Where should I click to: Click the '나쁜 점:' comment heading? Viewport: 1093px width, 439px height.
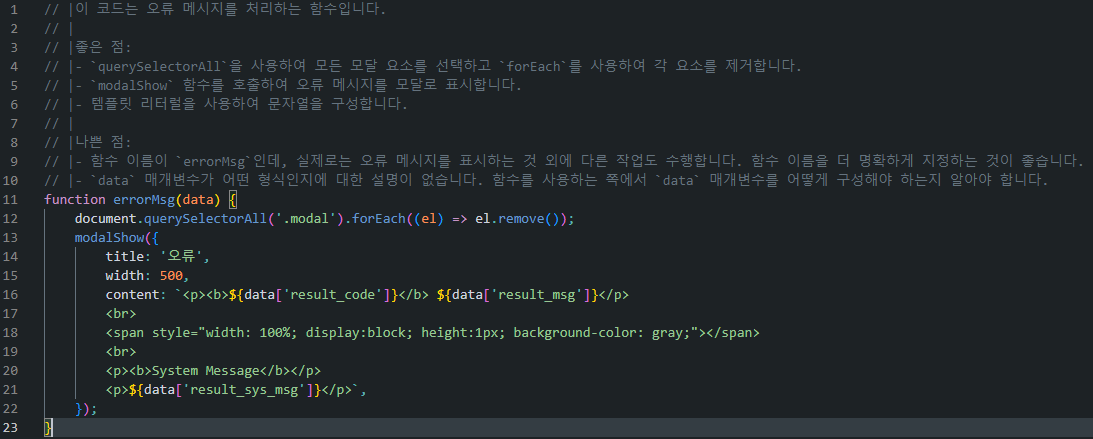tap(101, 141)
